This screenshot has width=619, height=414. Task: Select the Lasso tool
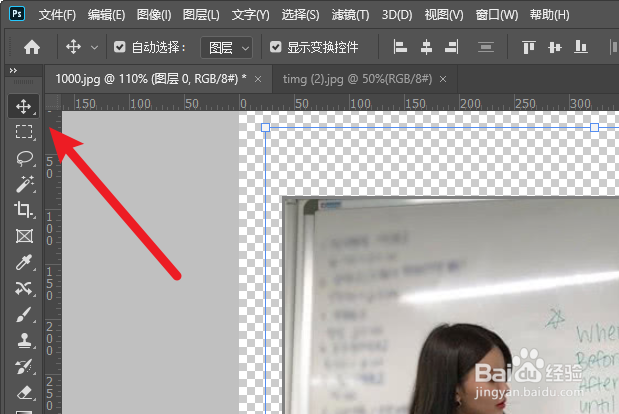point(24,158)
